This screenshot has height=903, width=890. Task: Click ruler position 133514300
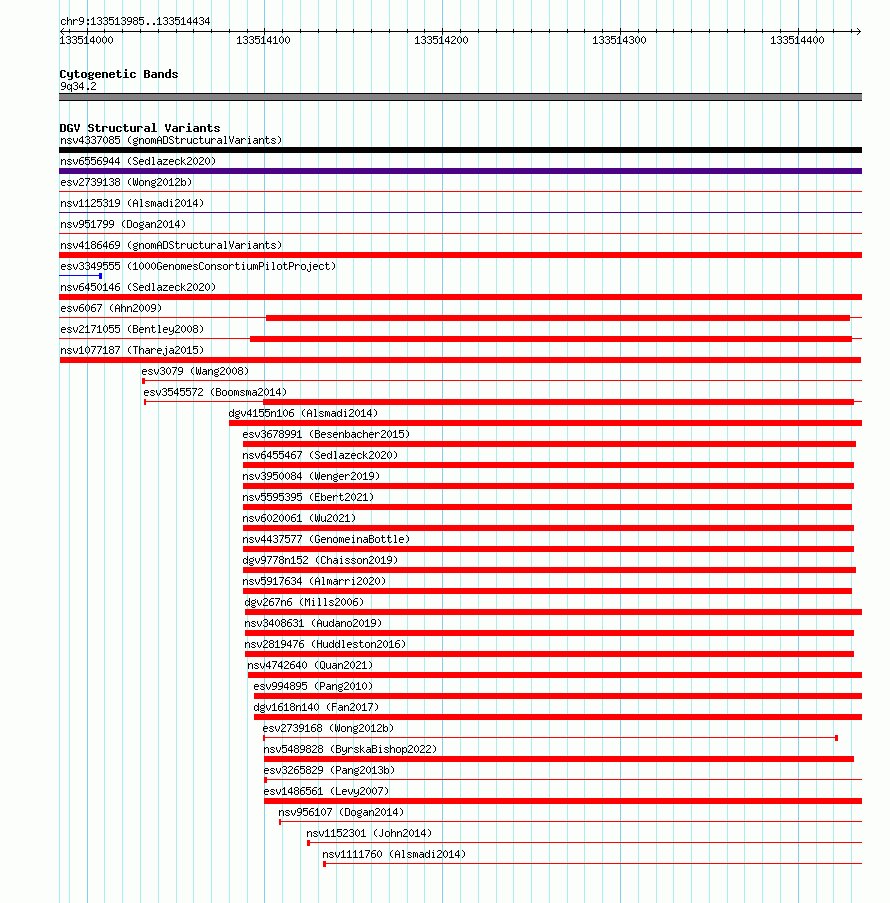pos(619,40)
